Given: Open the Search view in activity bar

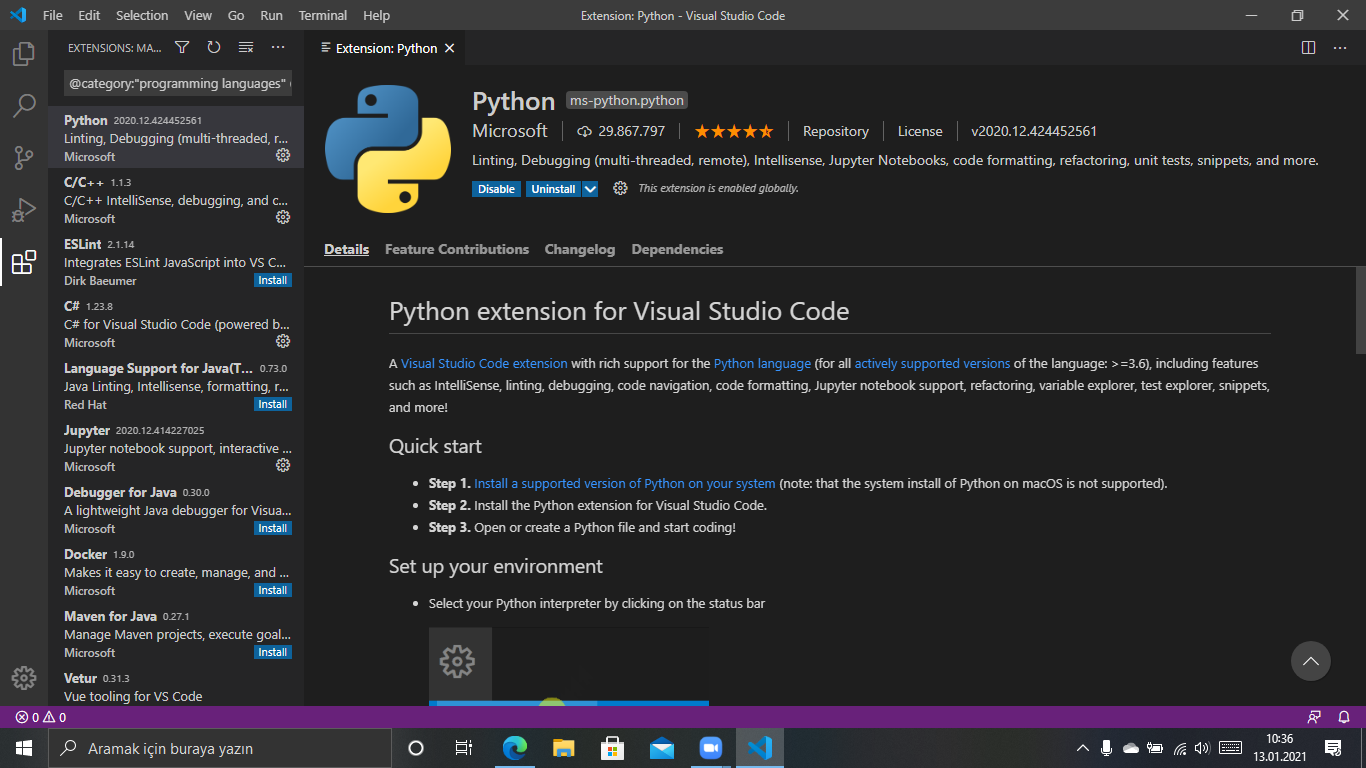Looking at the screenshot, I should click(24, 106).
